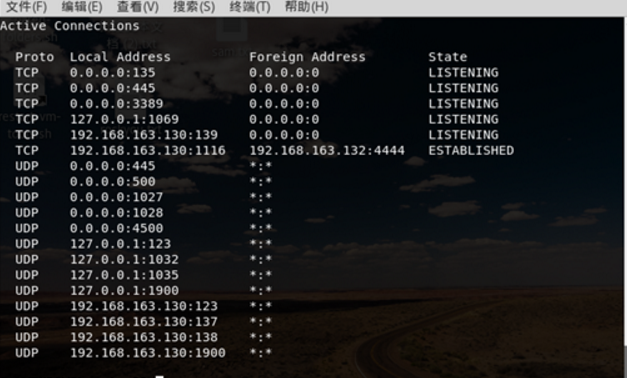Screen dimensions: 627x378
Task: Click the 'Proto' column header
Action: tap(34, 57)
